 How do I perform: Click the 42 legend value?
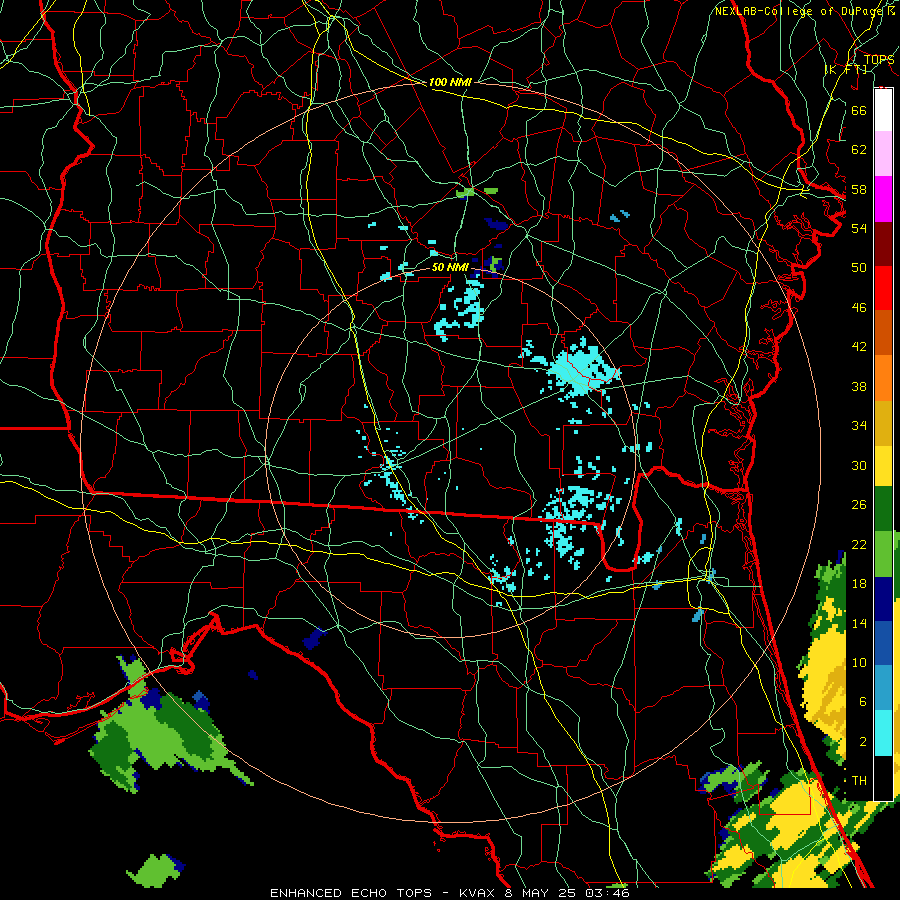coord(859,347)
